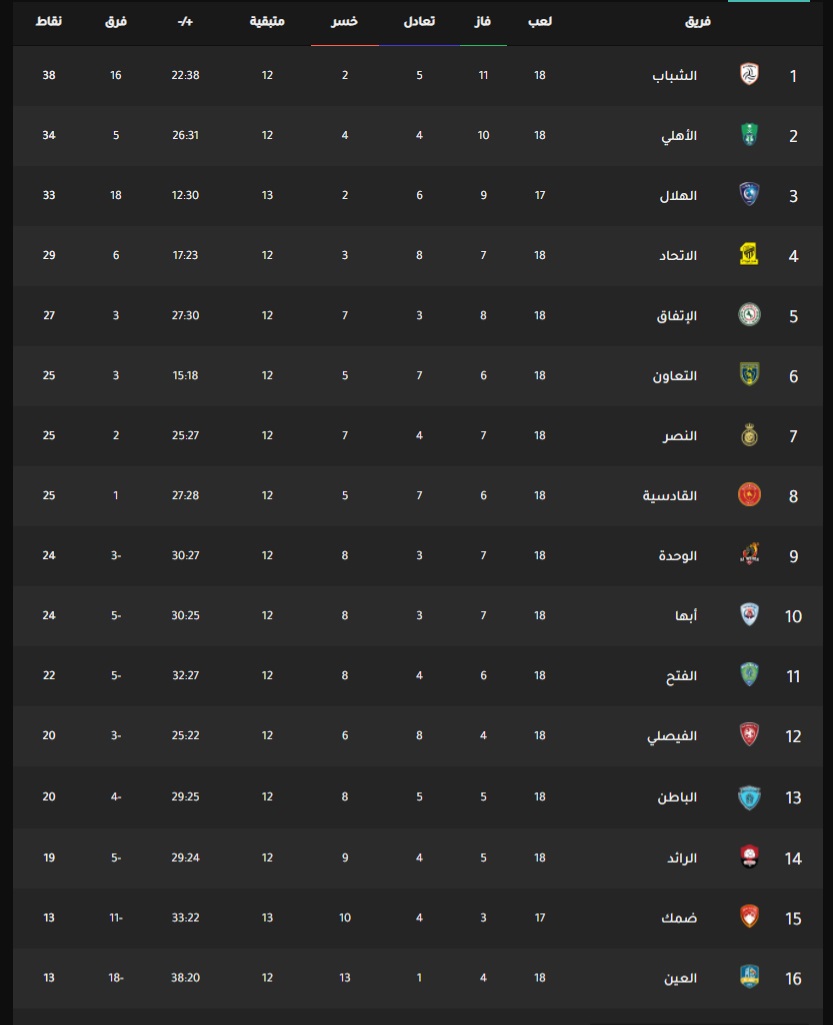Sort by the نقاط points column header
The height and width of the screenshot is (1025, 833).
click(x=48, y=22)
